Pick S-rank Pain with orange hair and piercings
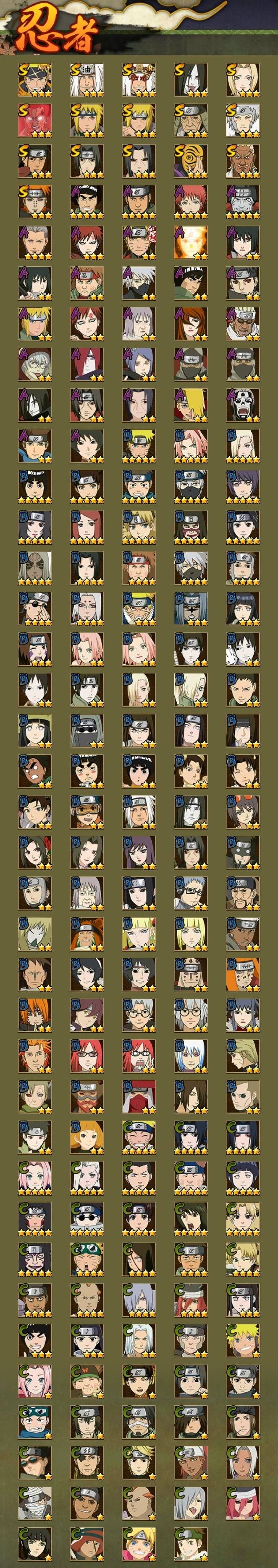Screen dimensions: 278x1568 35,202
